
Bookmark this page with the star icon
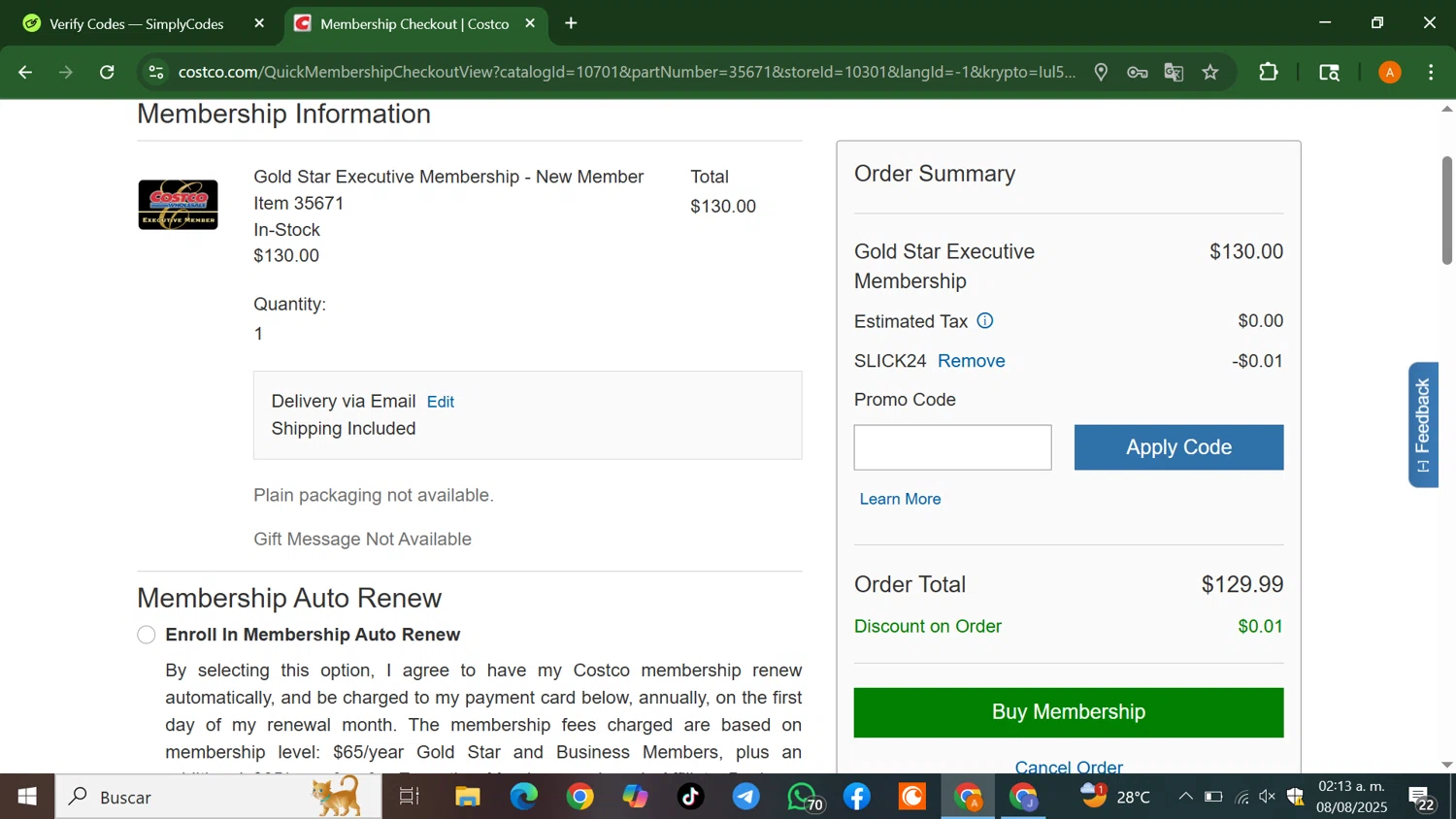coord(1210,72)
